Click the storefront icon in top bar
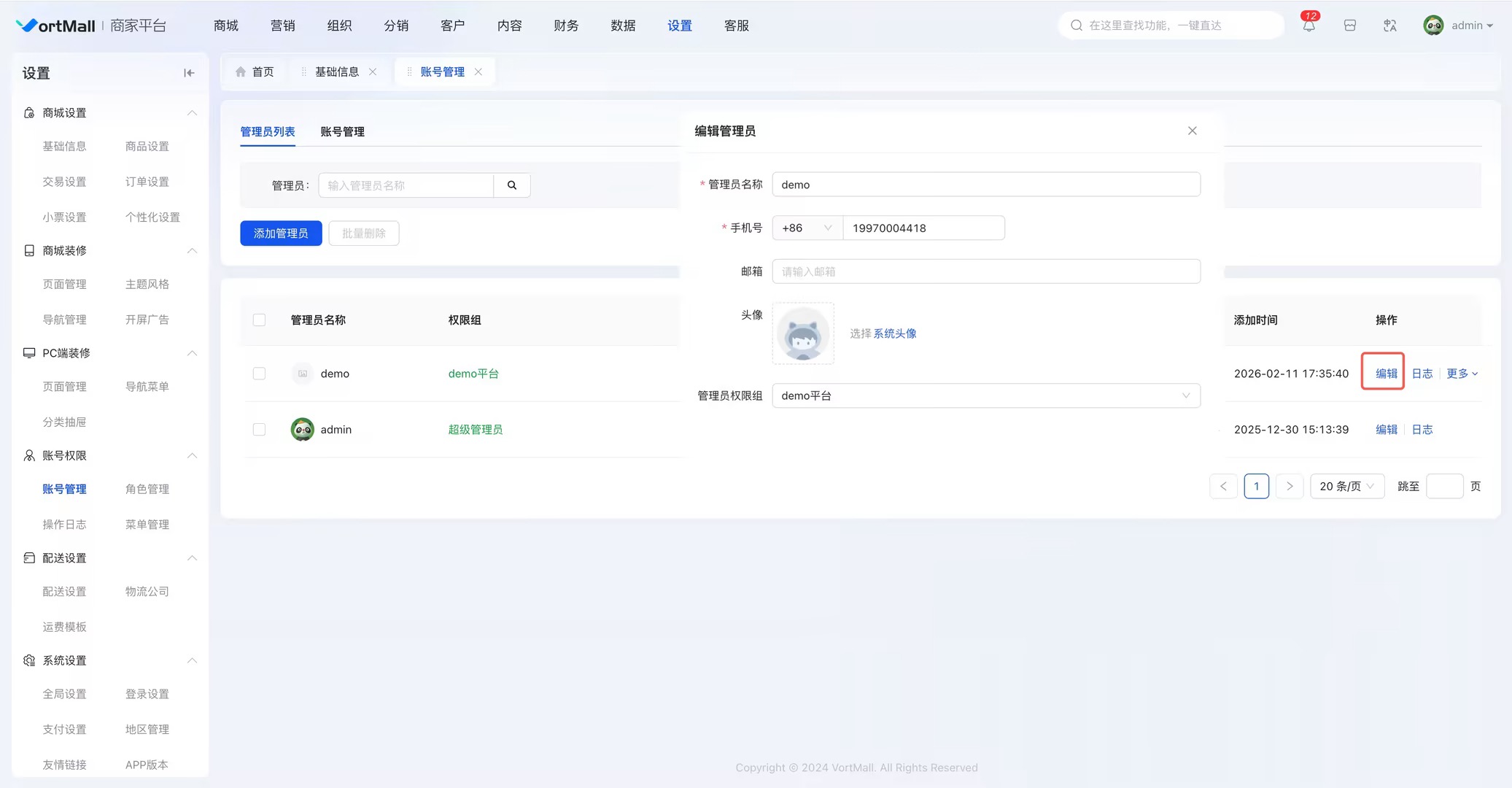The width and height of the screenshot is (1512, 788). click(1349, 24)
